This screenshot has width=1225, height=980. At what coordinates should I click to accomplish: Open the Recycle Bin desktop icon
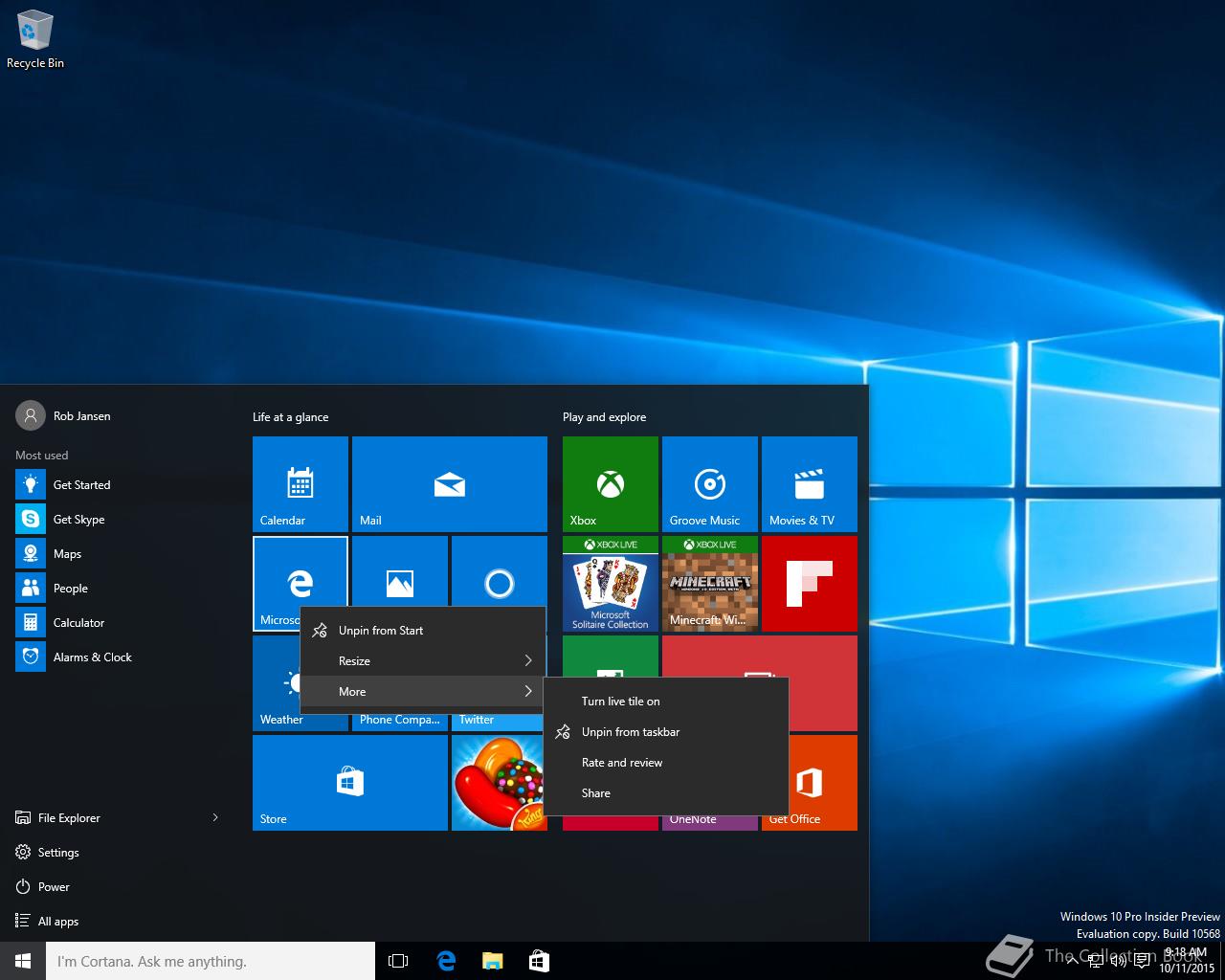35,40
